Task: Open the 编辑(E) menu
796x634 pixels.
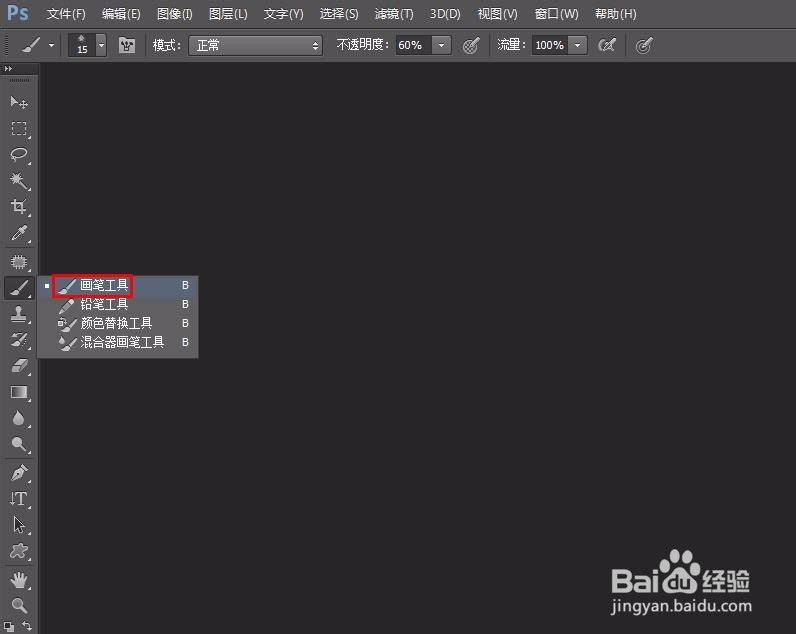Action: 121,14
